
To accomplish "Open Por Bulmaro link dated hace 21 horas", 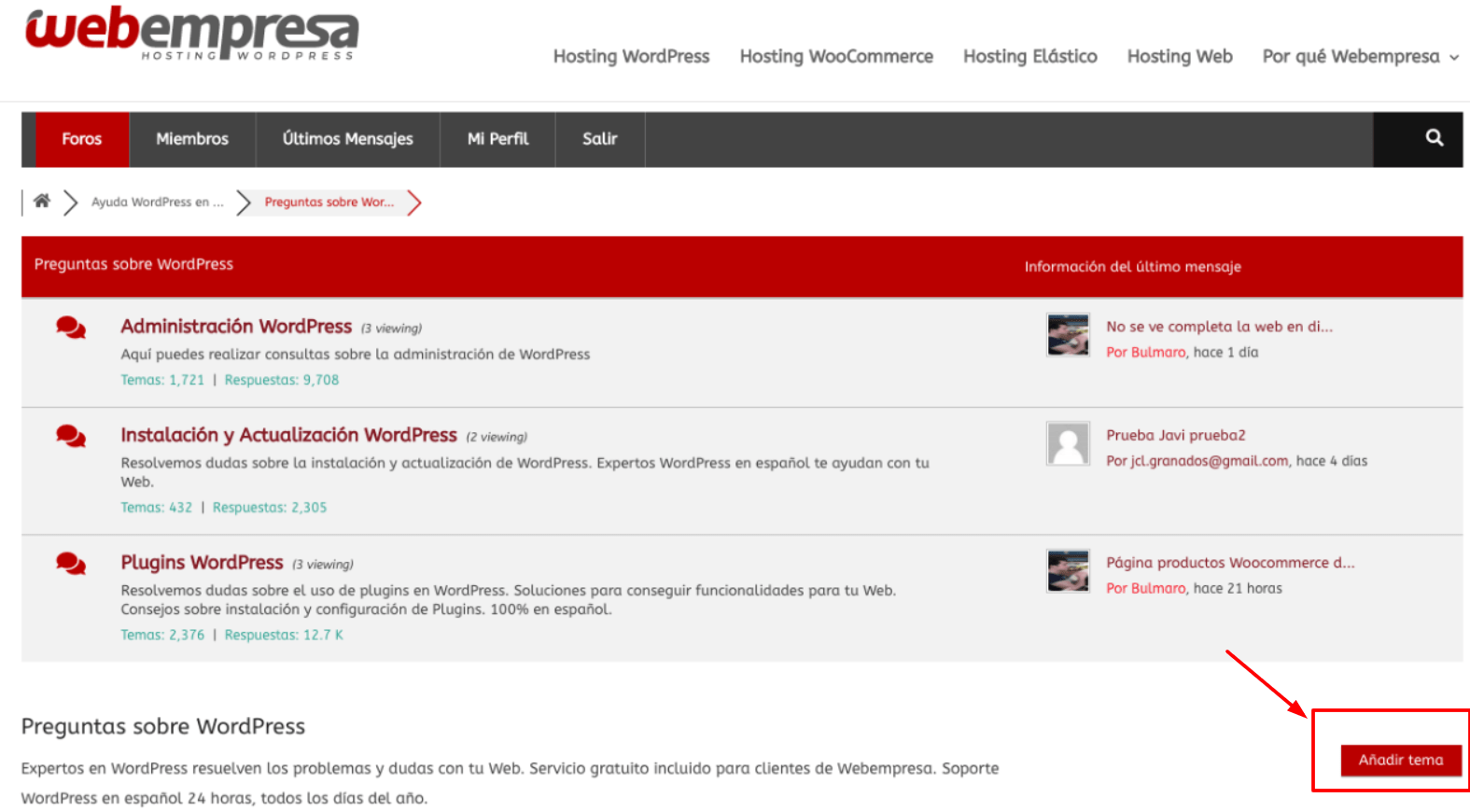I will tap(1146, 588).
